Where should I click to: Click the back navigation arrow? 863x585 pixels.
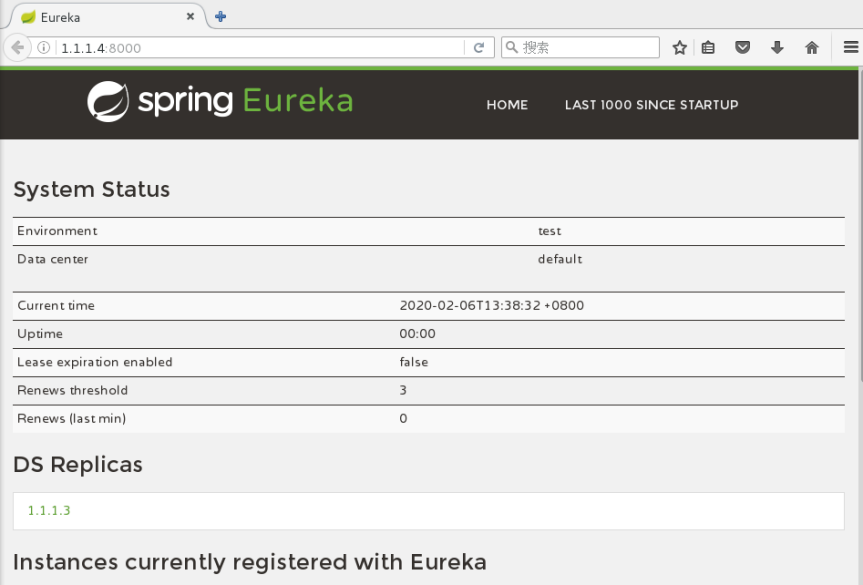point(17,46)
